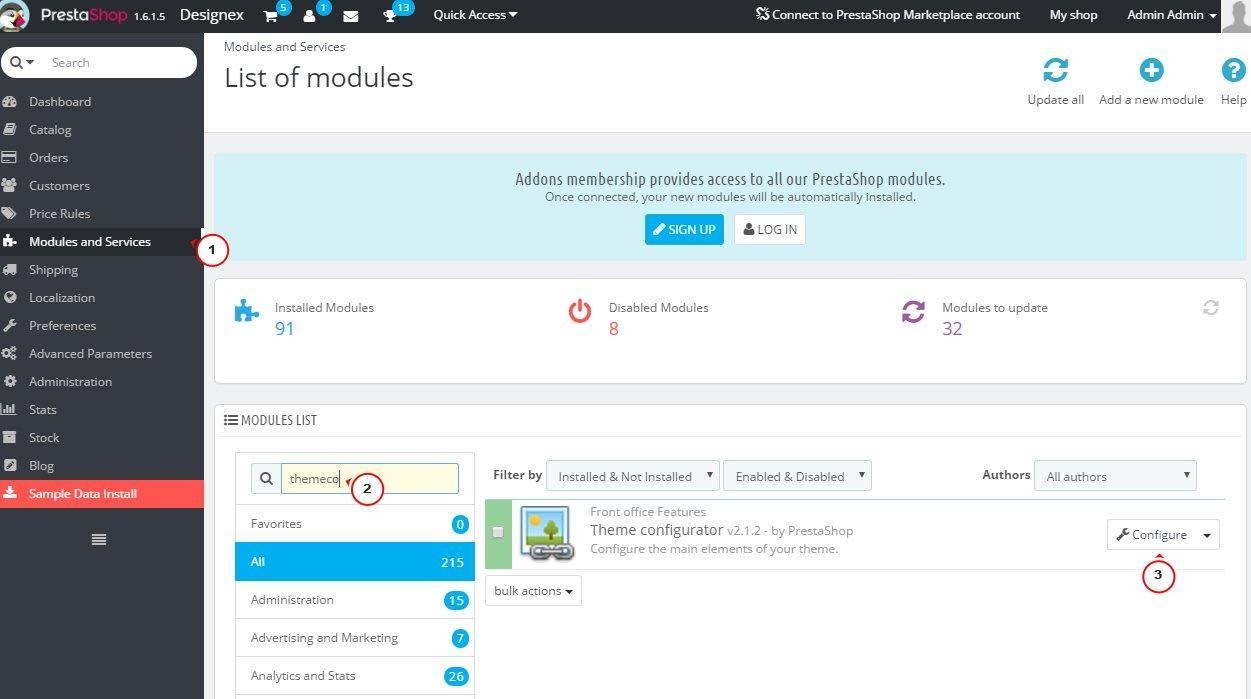This screenshot has width=1251, height=699.
Task: Open the customers notification icon in header
Action: coord(310,16)
